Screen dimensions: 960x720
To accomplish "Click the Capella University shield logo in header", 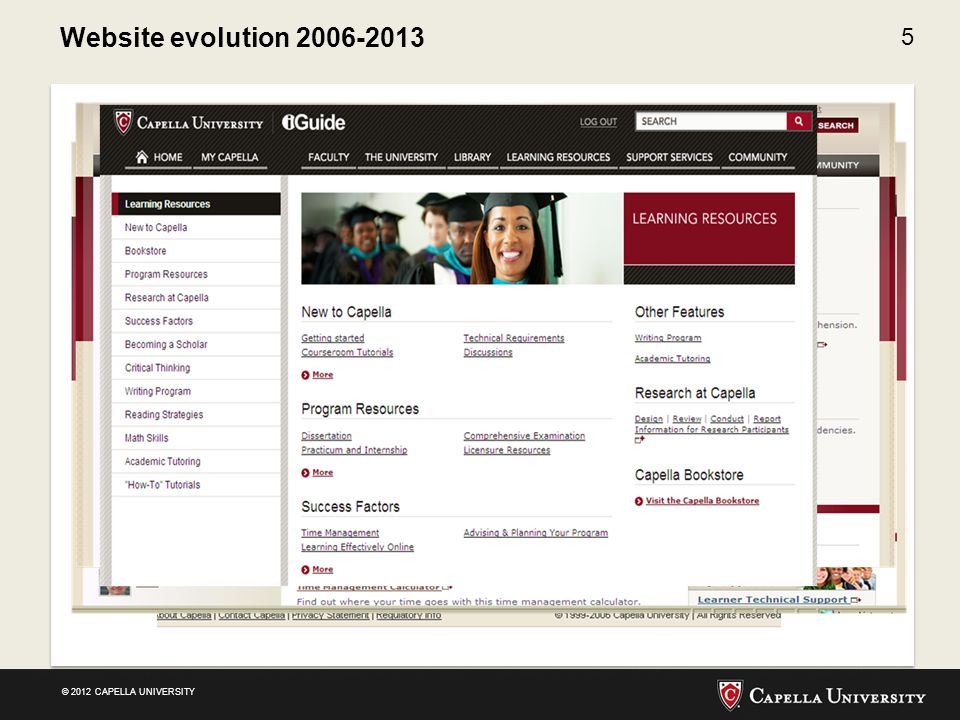I will [x=124, y=122].
